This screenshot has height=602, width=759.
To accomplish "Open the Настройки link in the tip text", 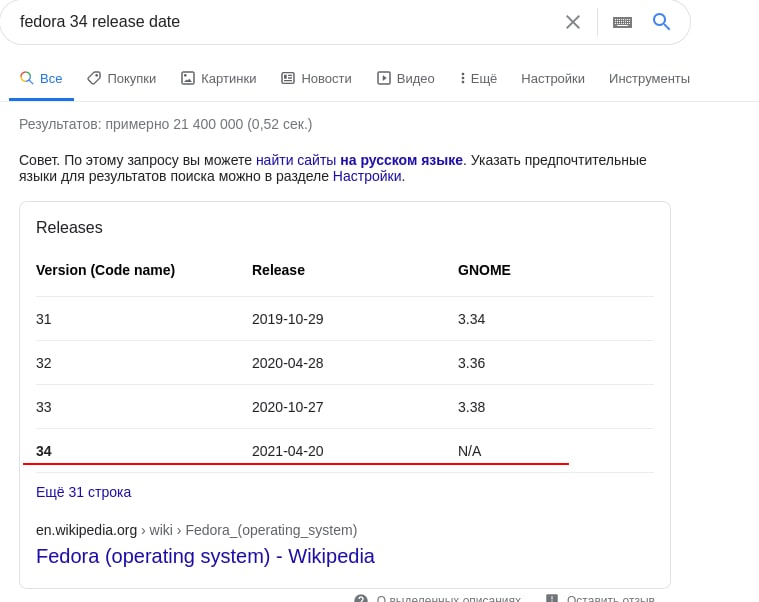I will click(367, 176).
